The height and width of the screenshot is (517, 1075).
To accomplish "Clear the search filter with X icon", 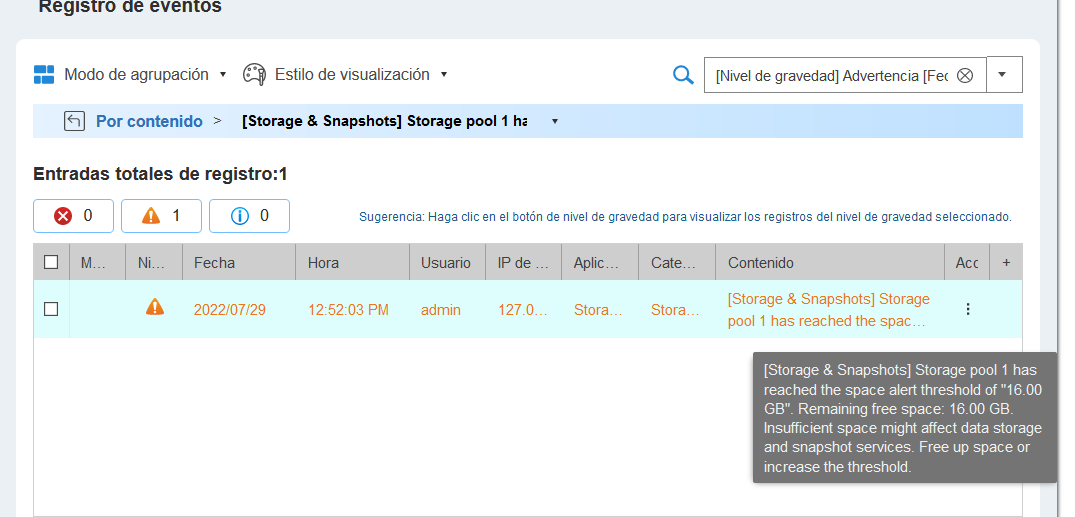I will pyautogui.click(x=965, y=76).
